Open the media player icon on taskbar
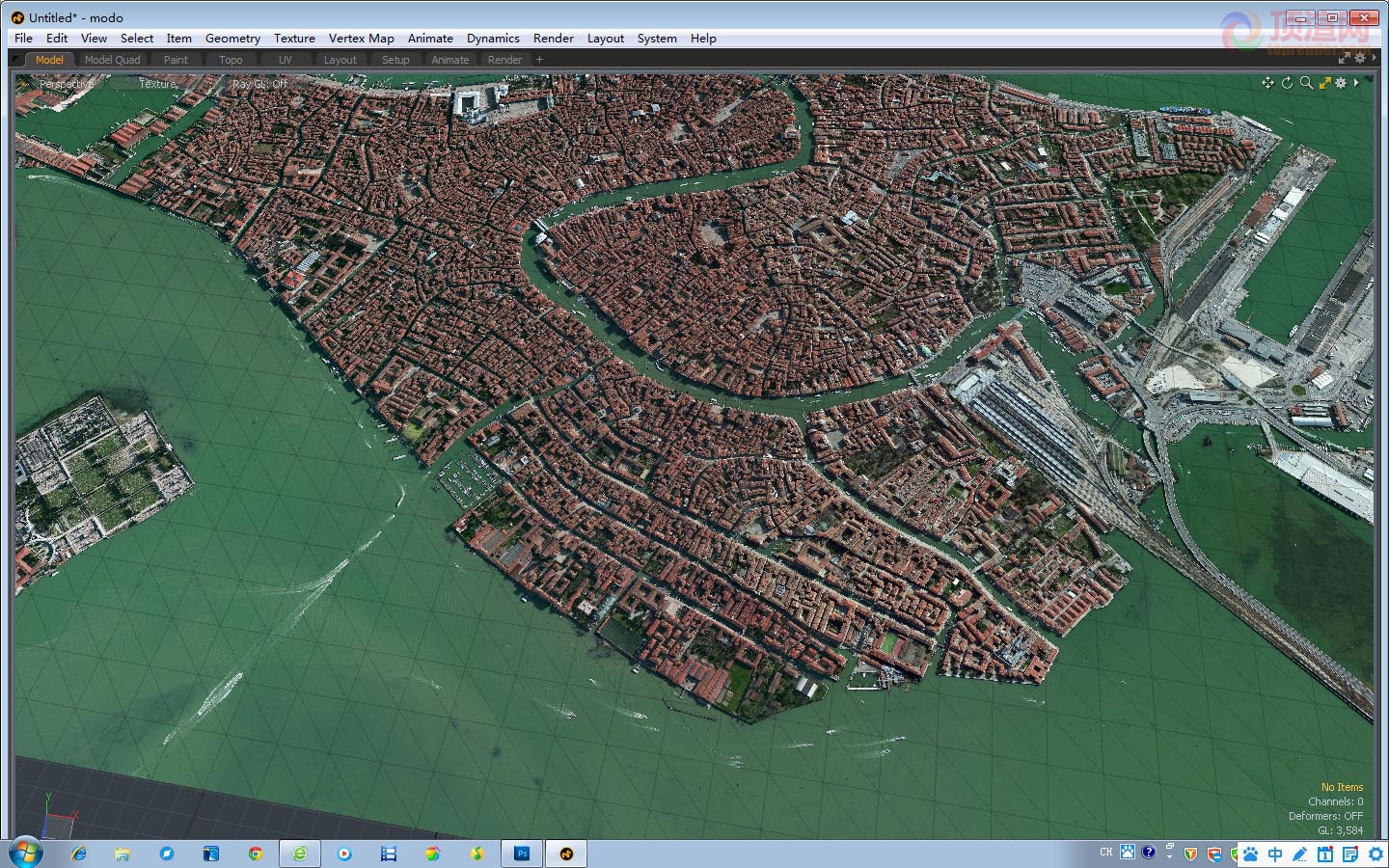Screen dimensions: 1389x868 [344, 854]
